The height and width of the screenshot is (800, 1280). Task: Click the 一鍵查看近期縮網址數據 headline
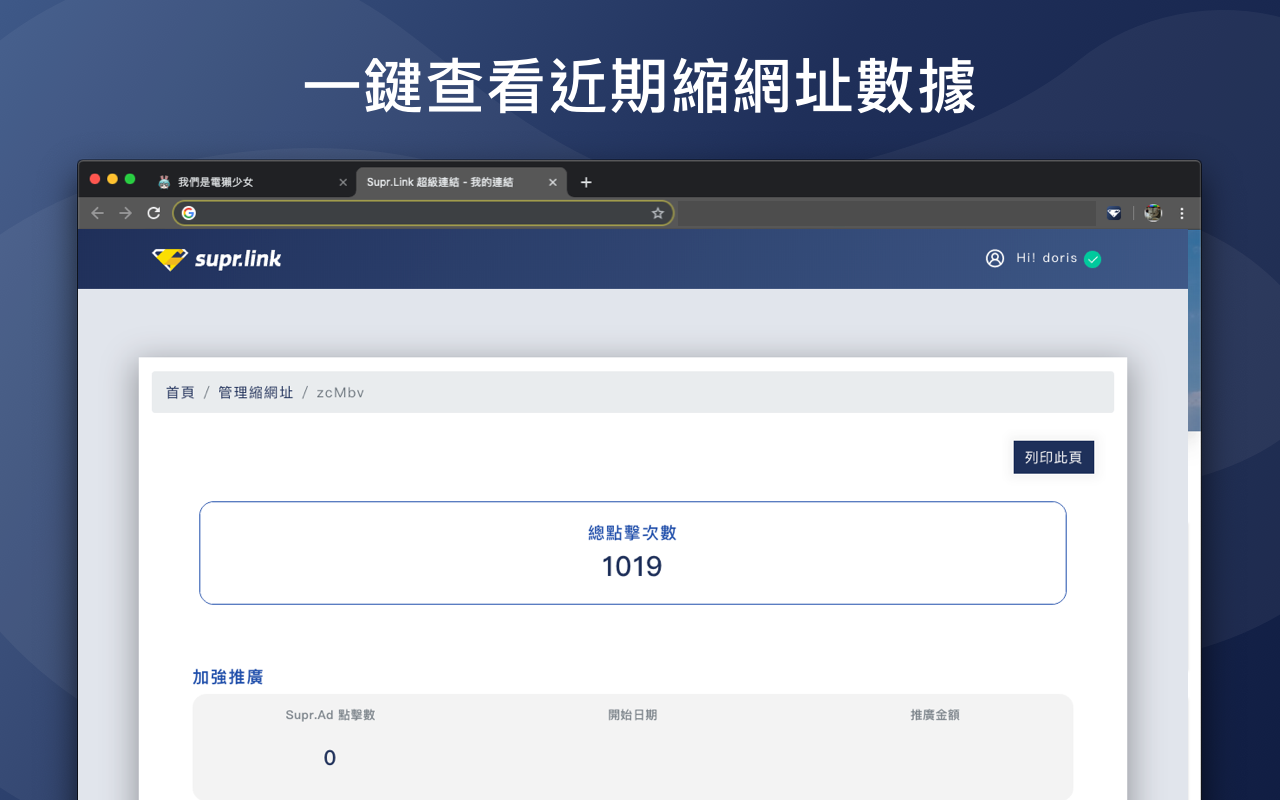(640, 87)
